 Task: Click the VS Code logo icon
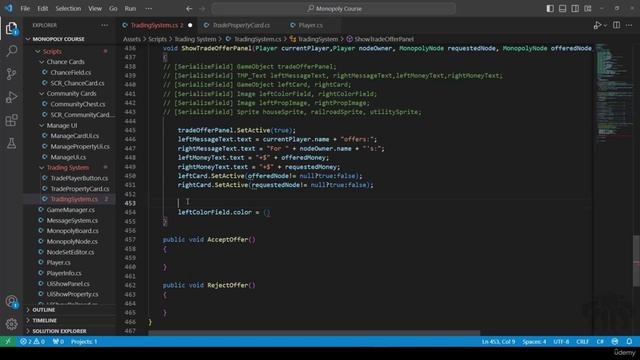click(8, 8)
